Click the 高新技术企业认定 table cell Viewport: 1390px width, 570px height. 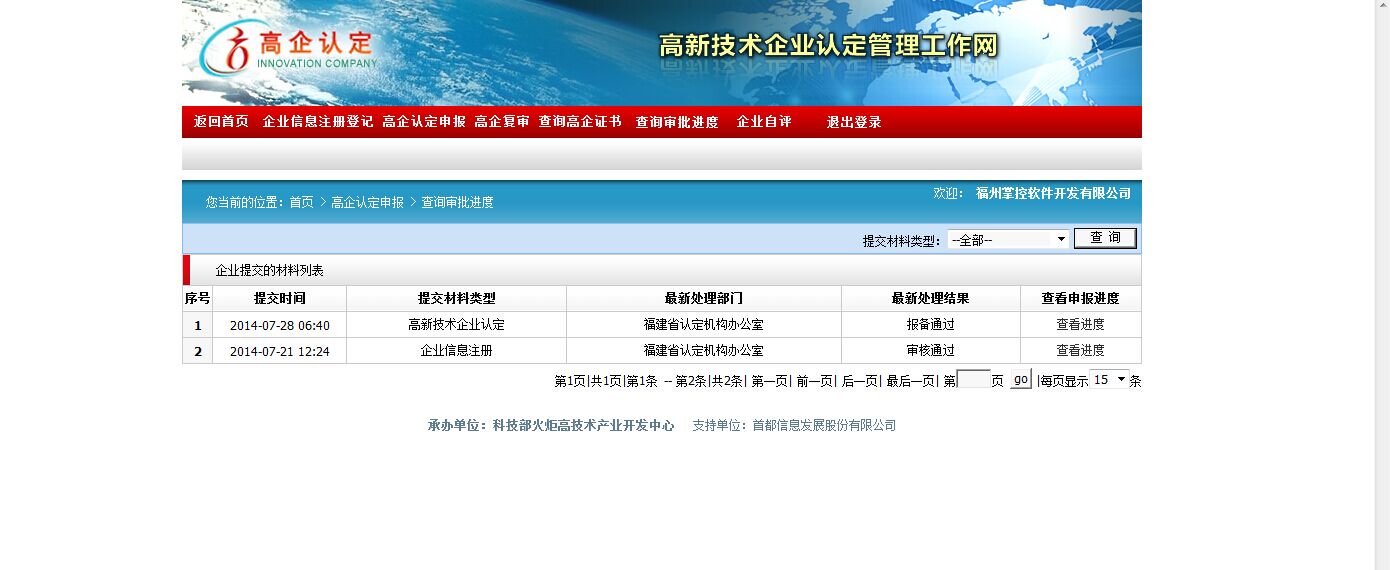point(457,325)
